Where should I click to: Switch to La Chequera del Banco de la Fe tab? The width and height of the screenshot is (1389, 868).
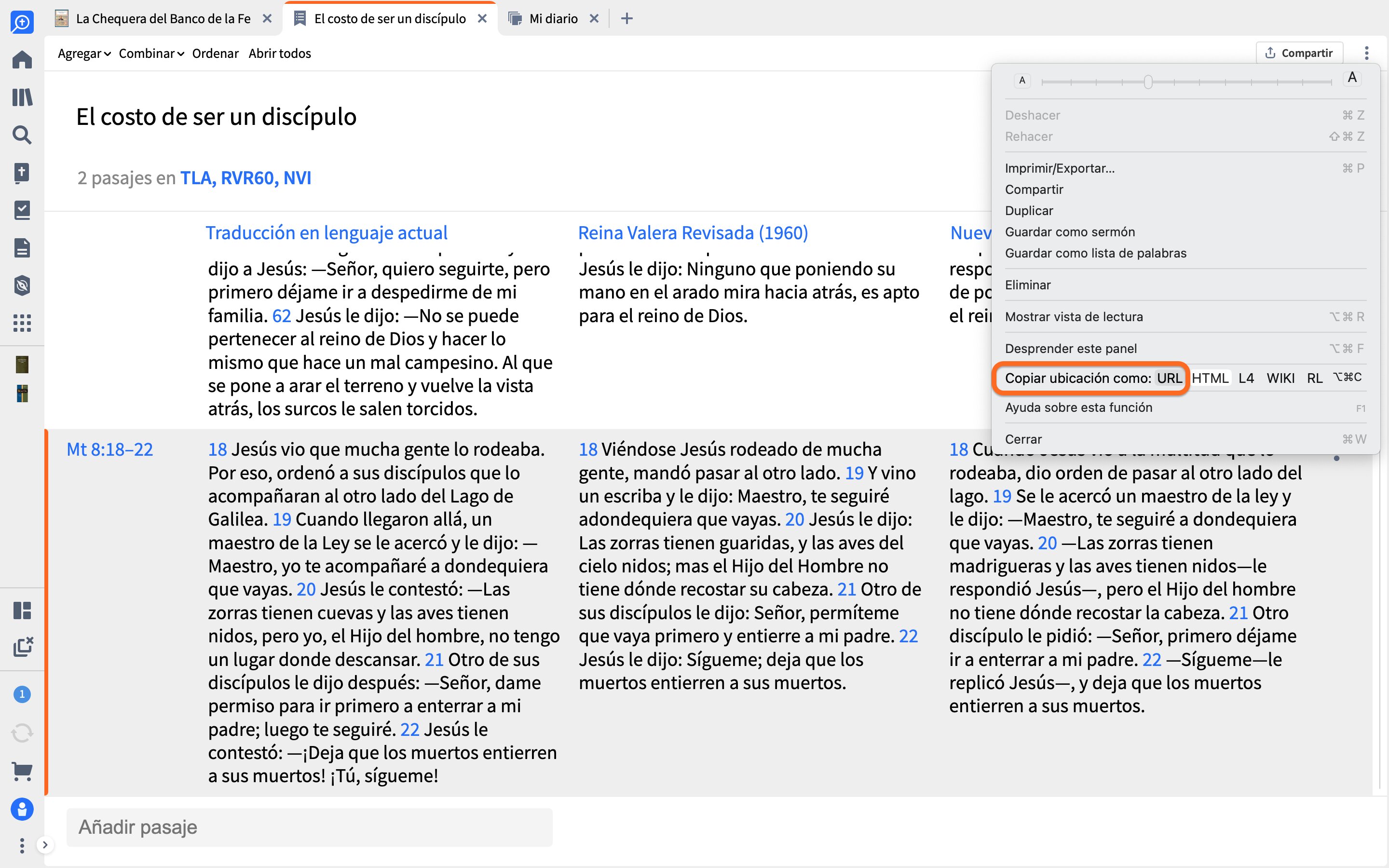coord(163,19)
